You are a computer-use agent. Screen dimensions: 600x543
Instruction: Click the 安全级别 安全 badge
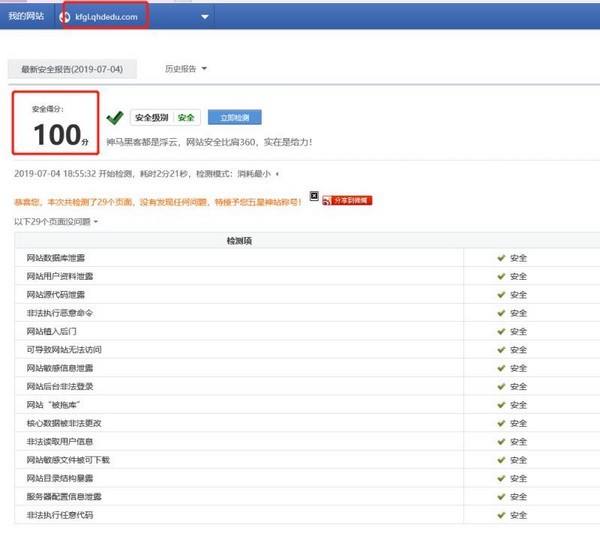coord(165,117)
